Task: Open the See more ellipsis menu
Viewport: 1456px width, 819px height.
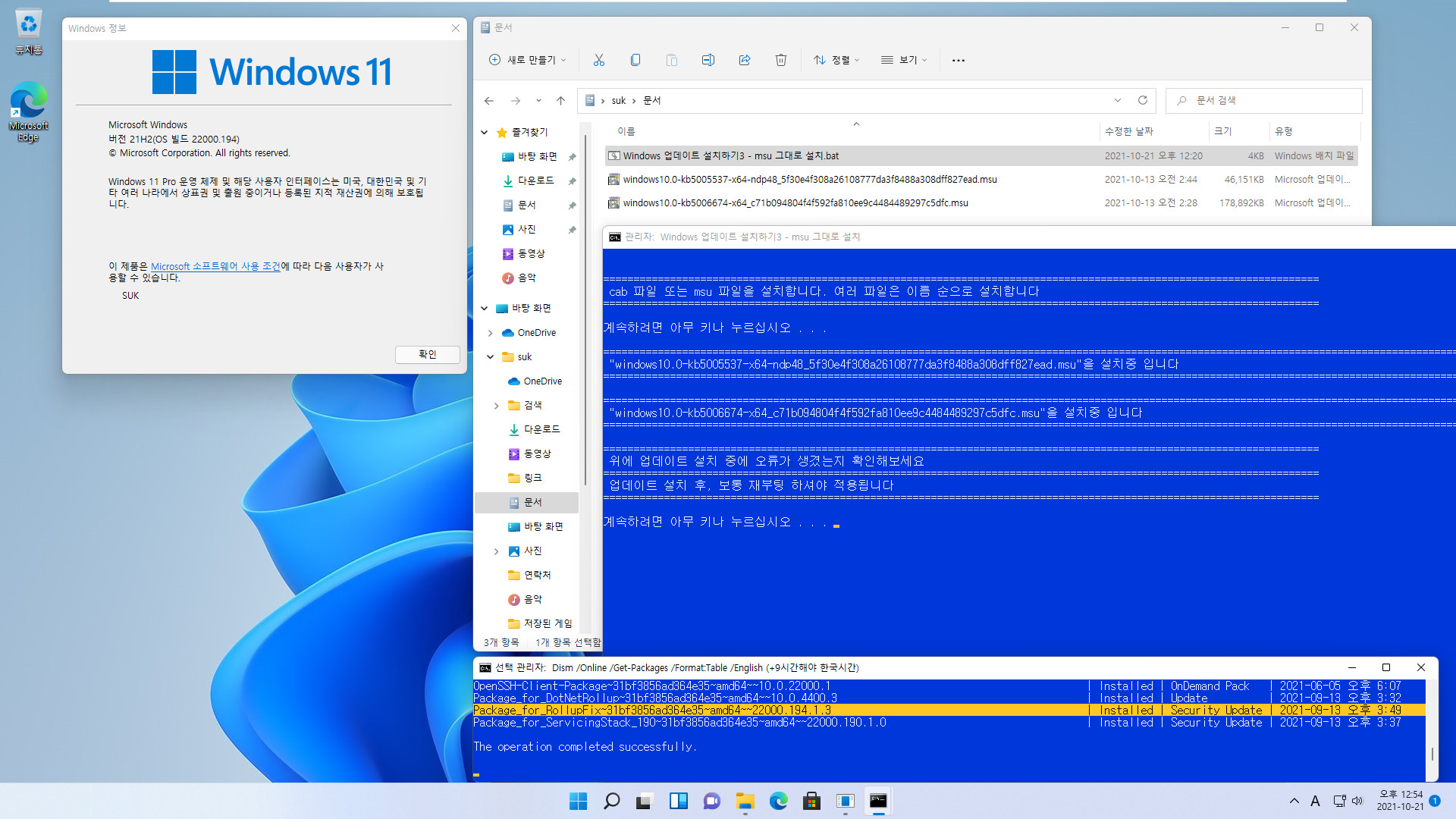Action: coord(958,60)
